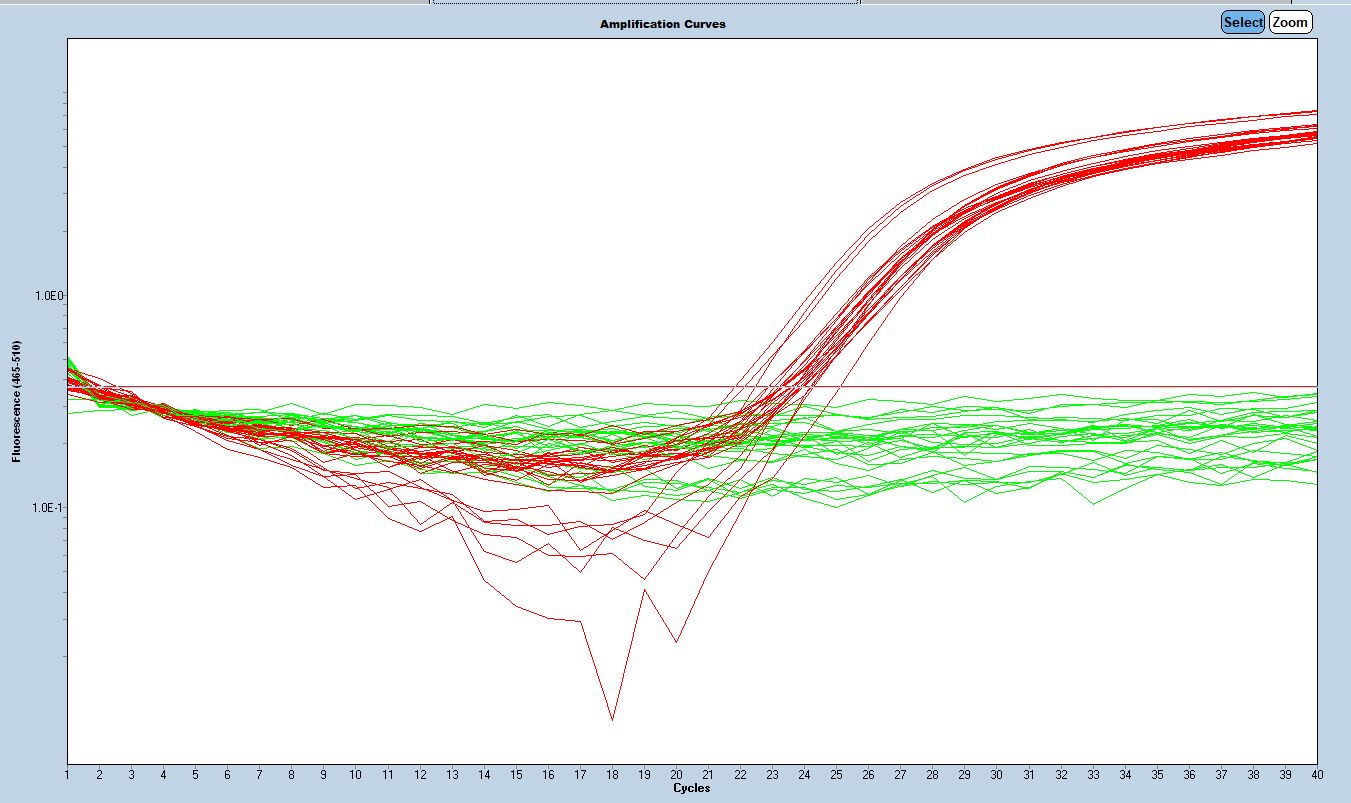Click the 1.0E0 y-axis tick label
The image size is (1351, 803).
47,296
